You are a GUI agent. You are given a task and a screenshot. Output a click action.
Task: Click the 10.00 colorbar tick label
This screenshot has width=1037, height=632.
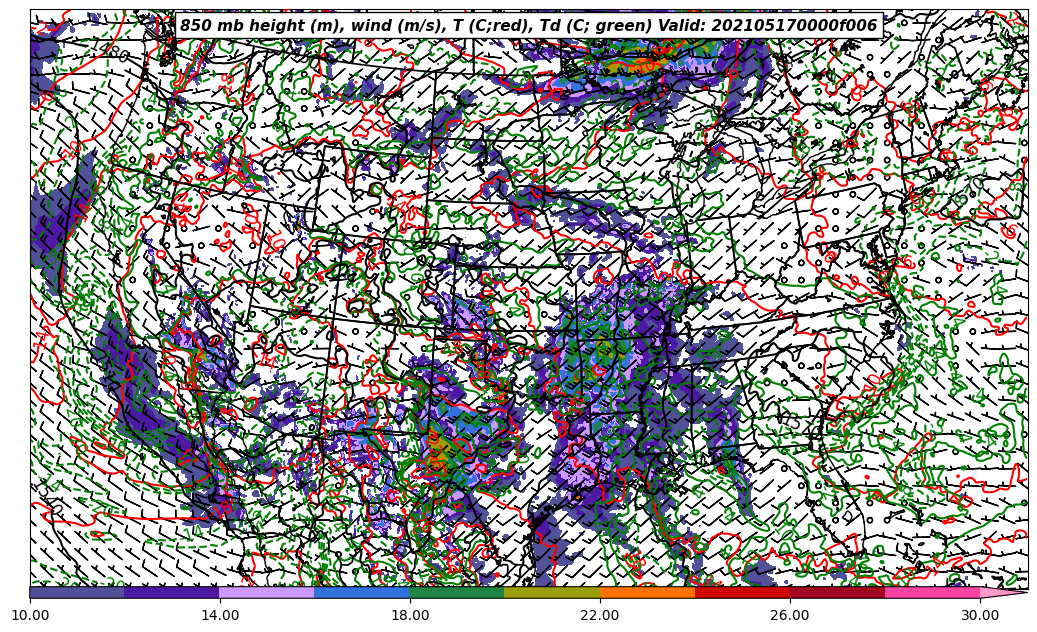(30, 615)
